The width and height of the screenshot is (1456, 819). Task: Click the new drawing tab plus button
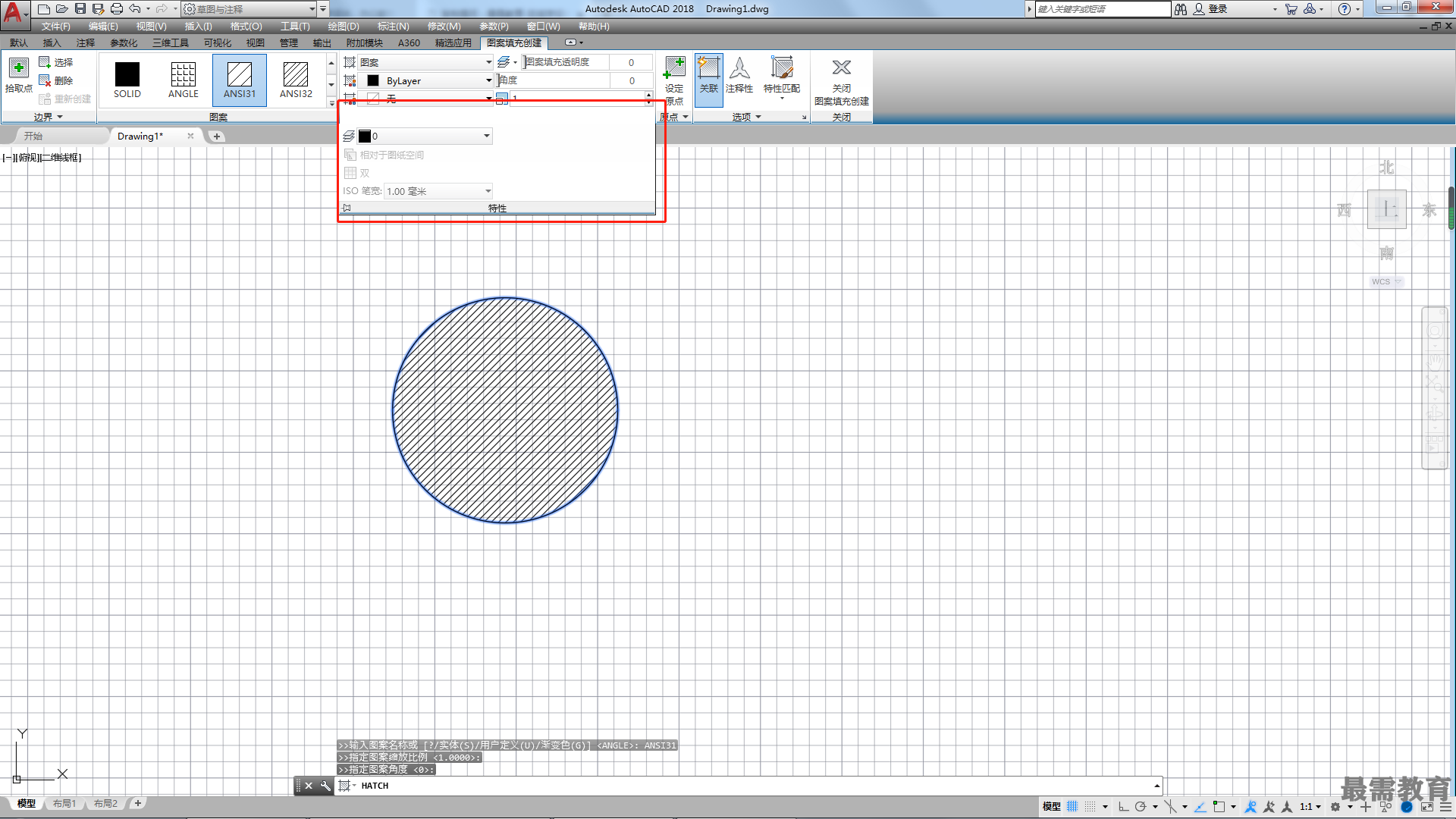pyautogui.click(x=217, y=136)
